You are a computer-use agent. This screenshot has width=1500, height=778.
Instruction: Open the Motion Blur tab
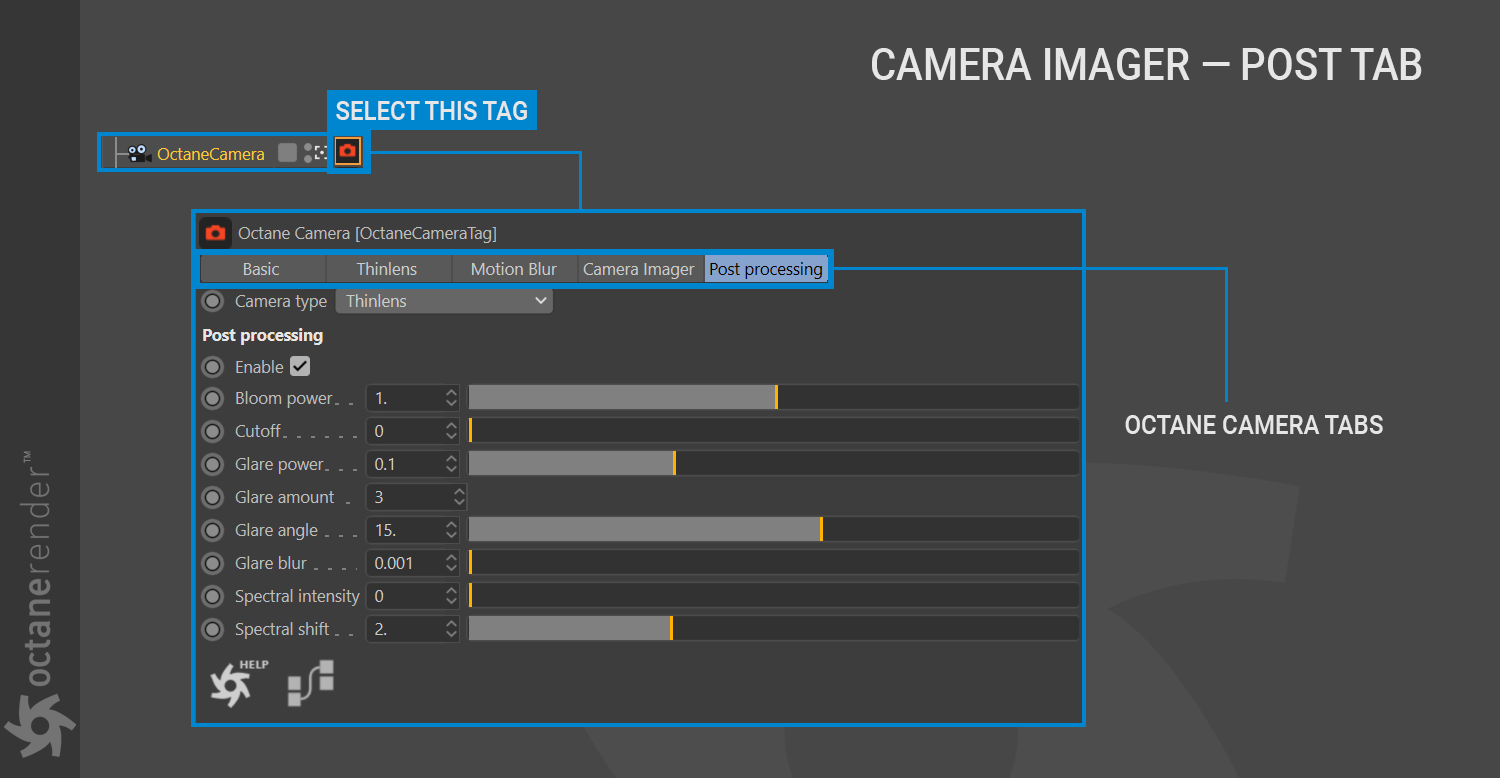click(x=515, y=269)
